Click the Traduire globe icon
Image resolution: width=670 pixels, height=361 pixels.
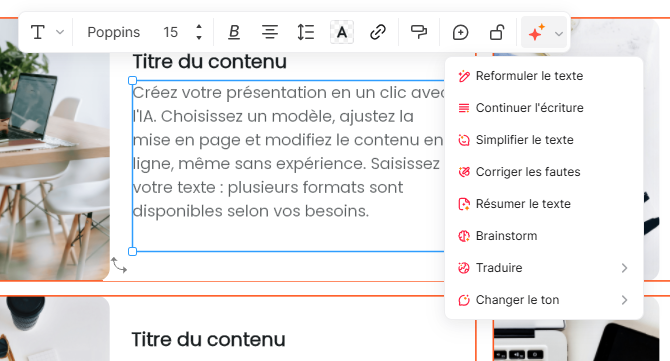[464, 268]
